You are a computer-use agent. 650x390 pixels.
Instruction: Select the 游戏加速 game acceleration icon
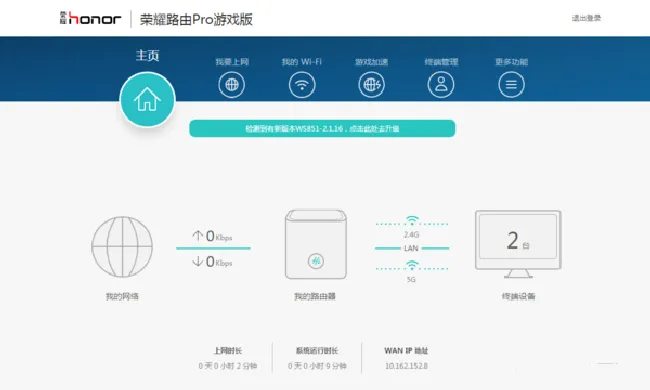pos(372,85)
